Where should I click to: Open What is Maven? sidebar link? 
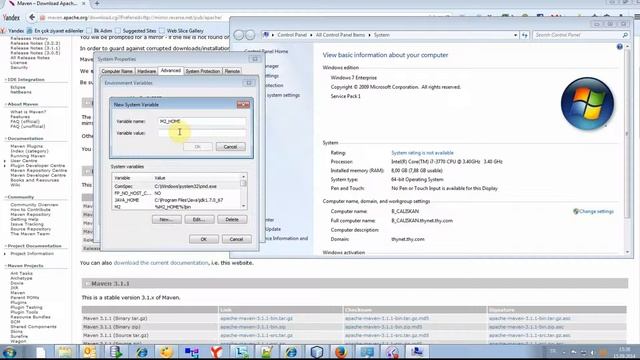pos(28,112)
